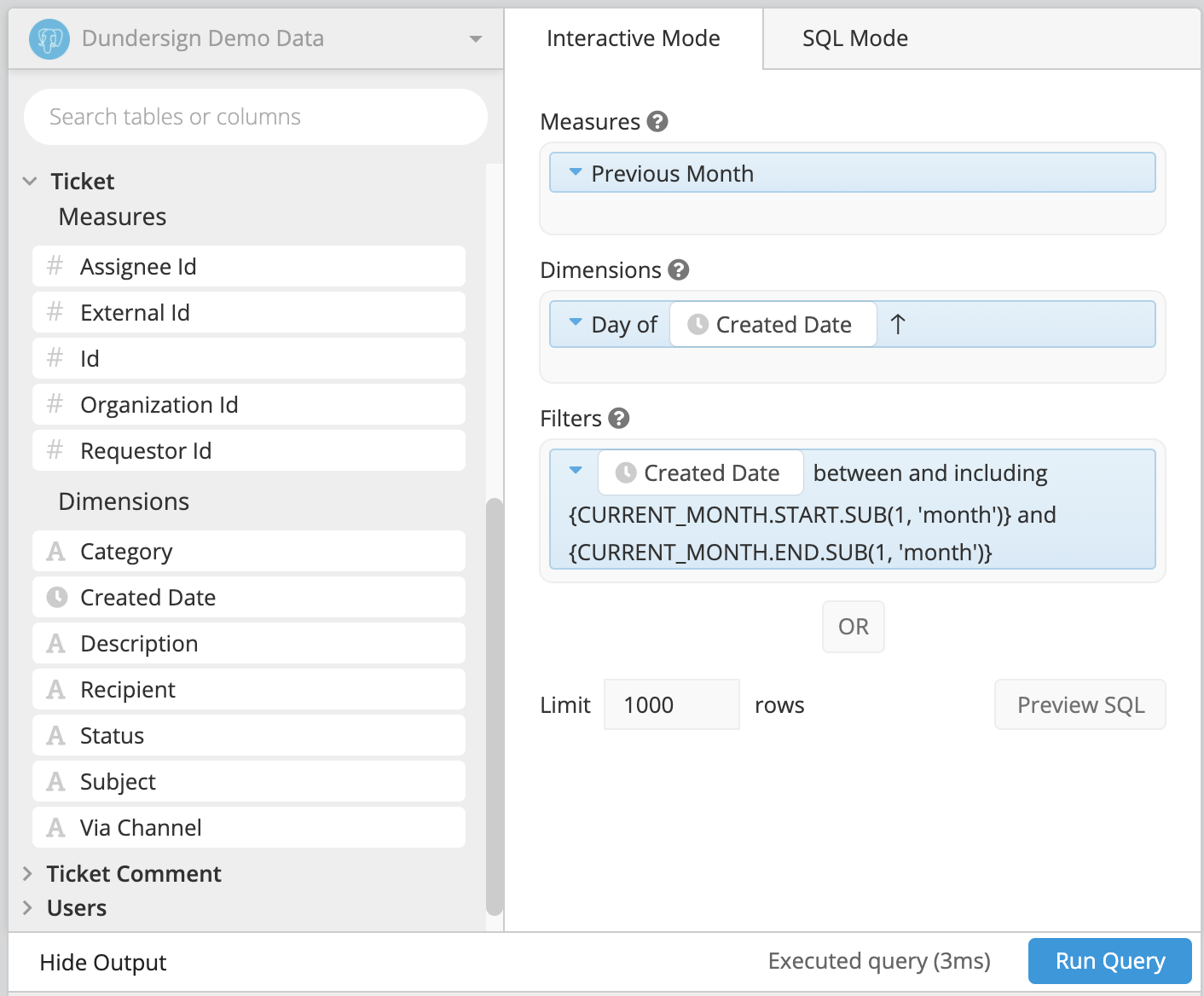The height and width of the screenshot is (996, 1204).
Task: Click the PostgreSQL elephant data source icon
Action: (x=49, y=38)
